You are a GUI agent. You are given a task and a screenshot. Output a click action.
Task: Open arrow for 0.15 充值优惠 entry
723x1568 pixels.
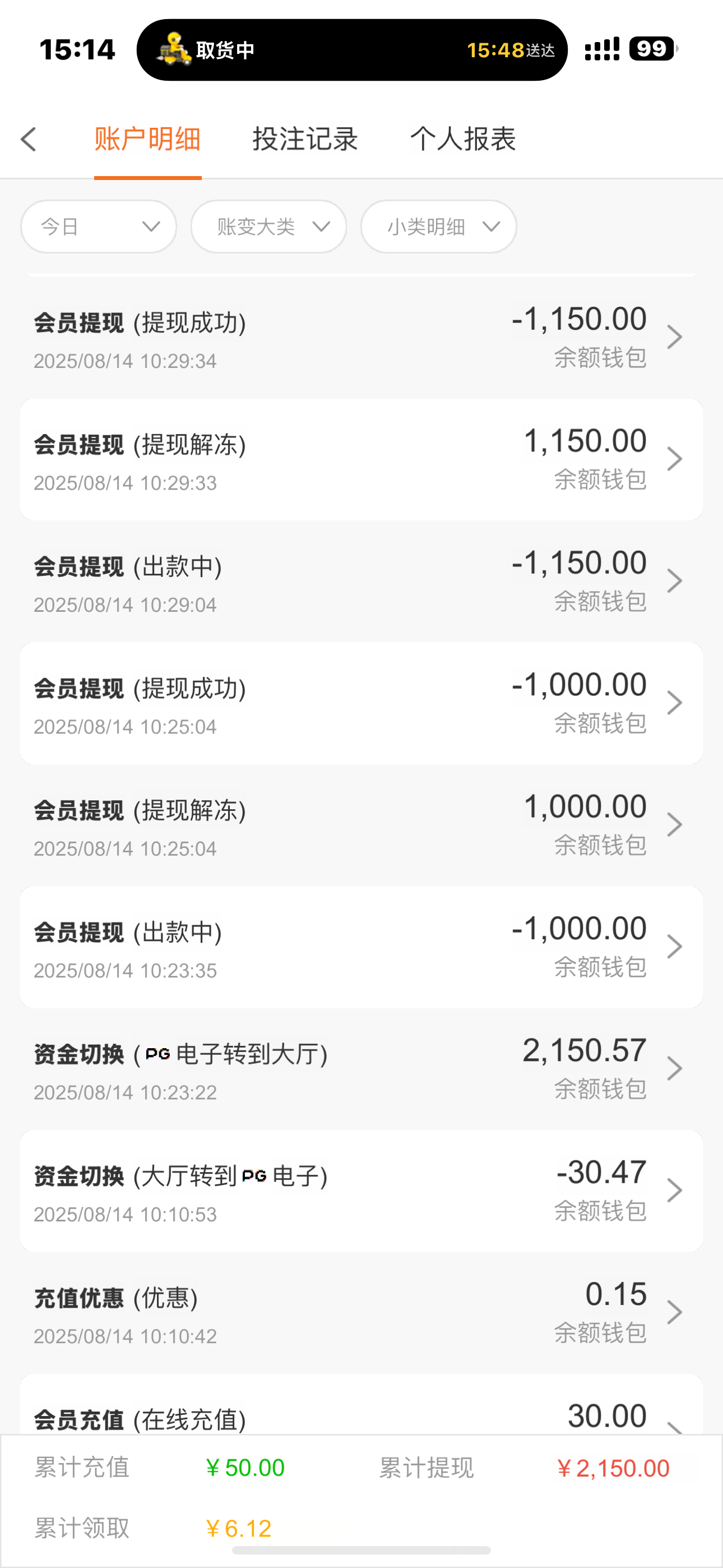pyautogui.click(x=674, y=1312)
